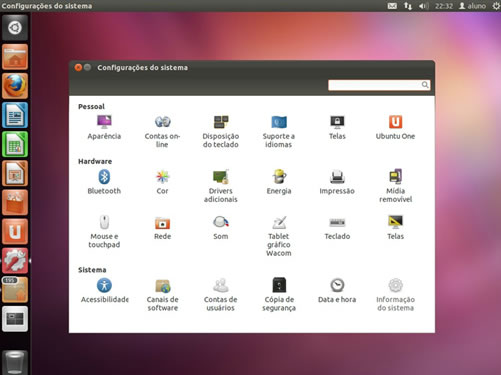Click the Sistema section heading
The image size is (501, 375).
[x=92, y=270]
